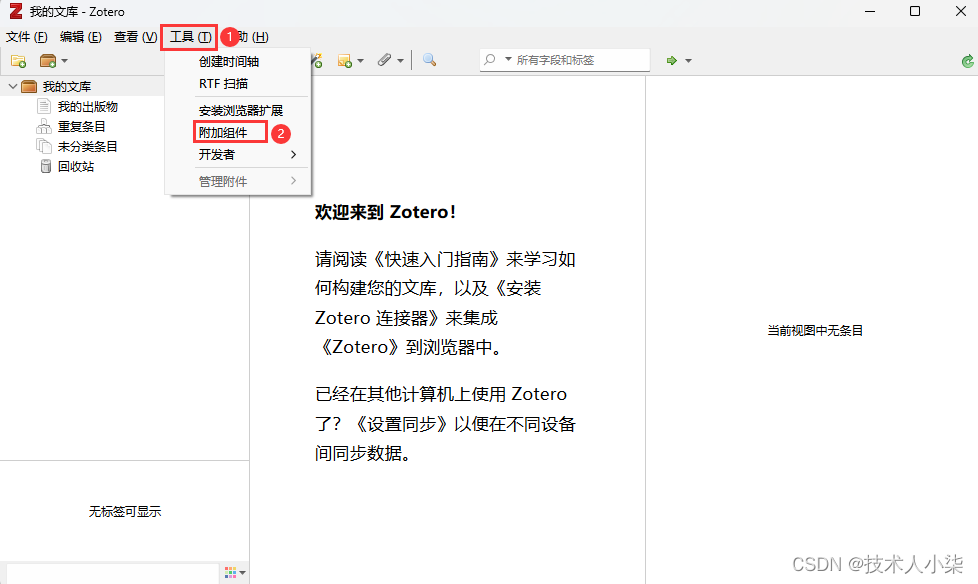Image resolution: width=978 pixels, height=584 pixels.
Task: Click the Add Attachment paperclip icon
Action: [x=384, y=60]
